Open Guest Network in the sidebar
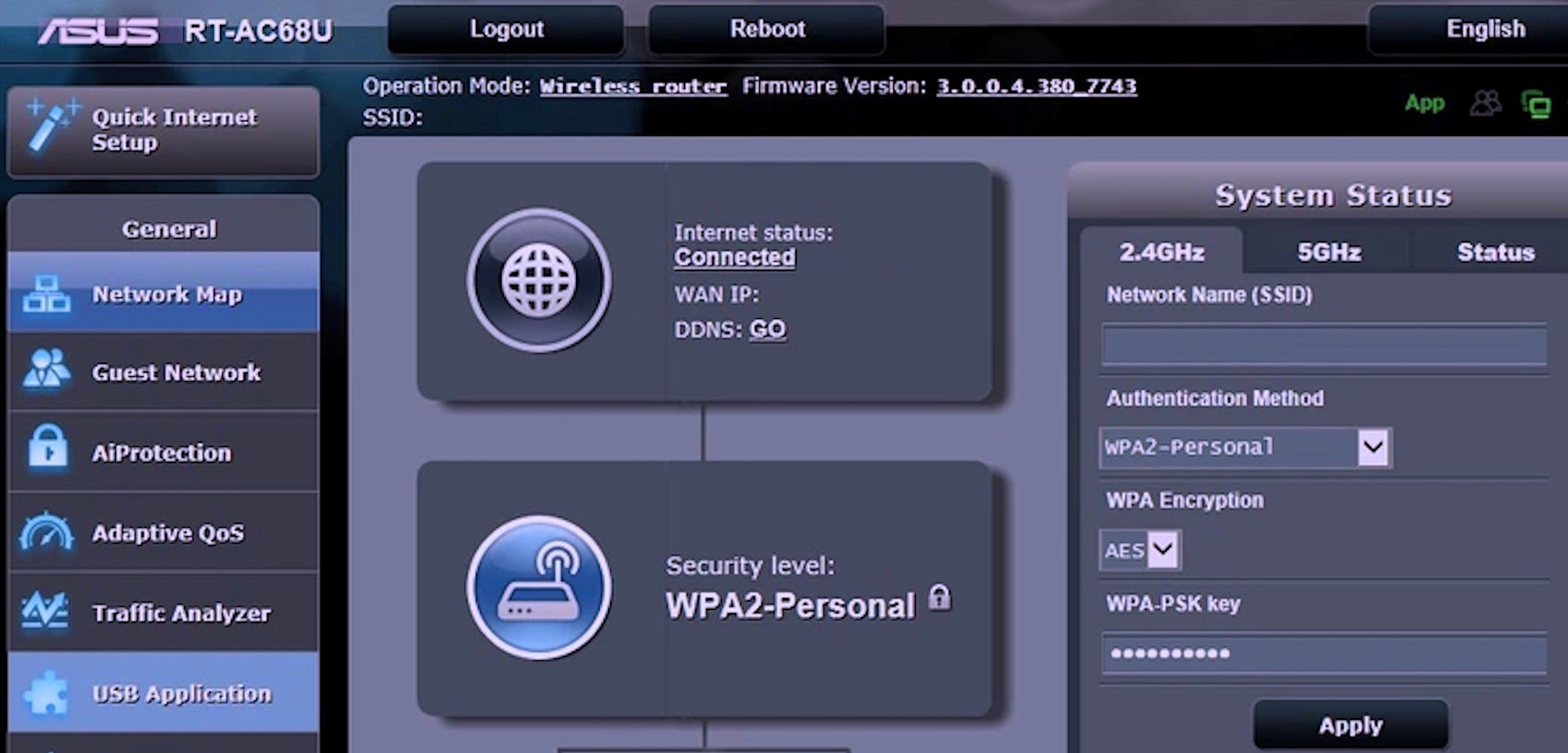 pos(175,373)
